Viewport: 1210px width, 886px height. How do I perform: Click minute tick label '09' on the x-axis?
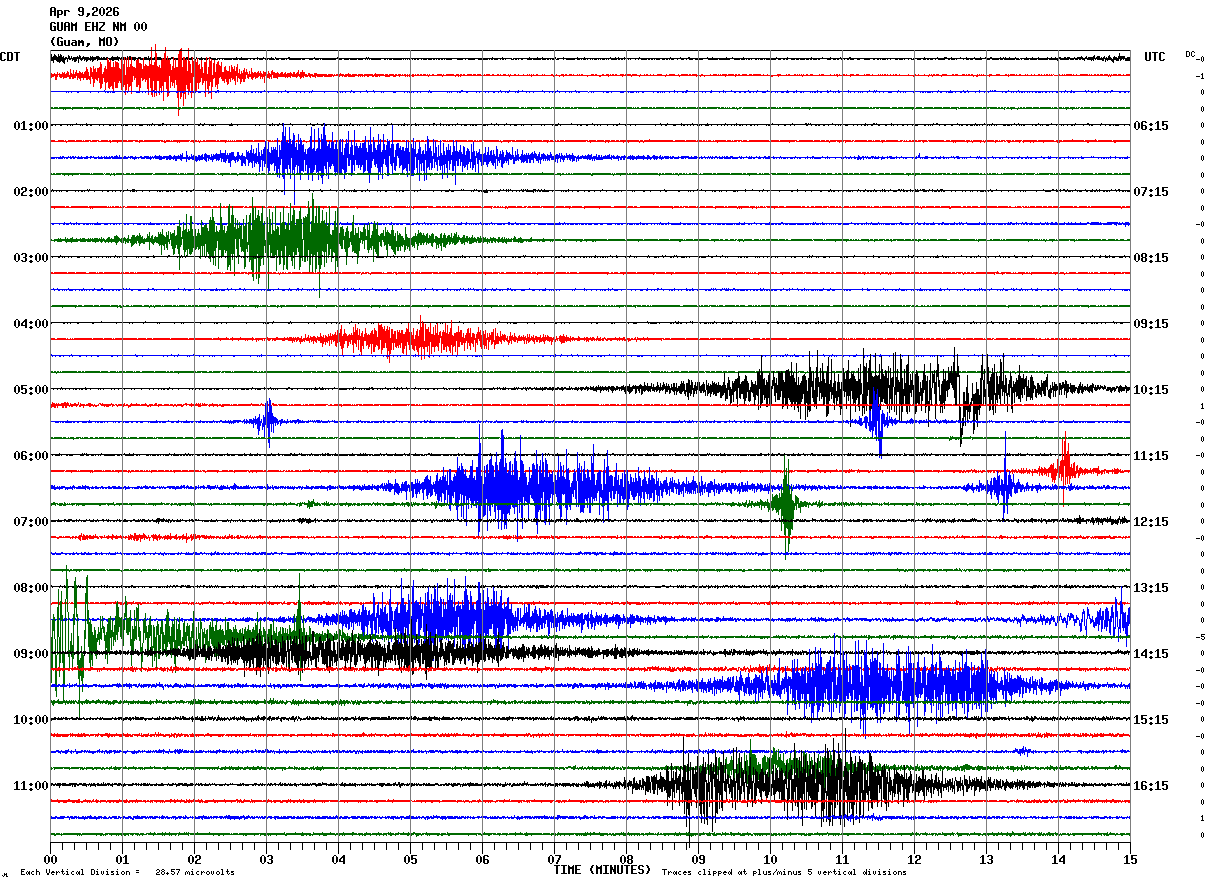point(699,859)
